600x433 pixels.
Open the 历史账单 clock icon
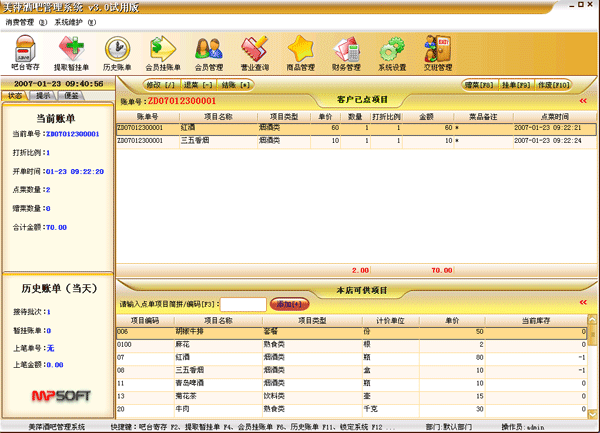coord(115,53)
